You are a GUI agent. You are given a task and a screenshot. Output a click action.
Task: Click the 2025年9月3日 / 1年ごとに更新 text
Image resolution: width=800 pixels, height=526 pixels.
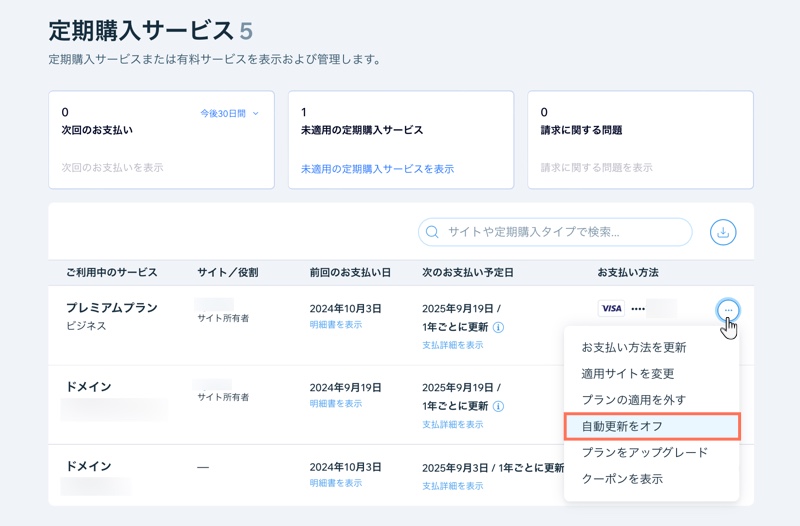[493, 468]
